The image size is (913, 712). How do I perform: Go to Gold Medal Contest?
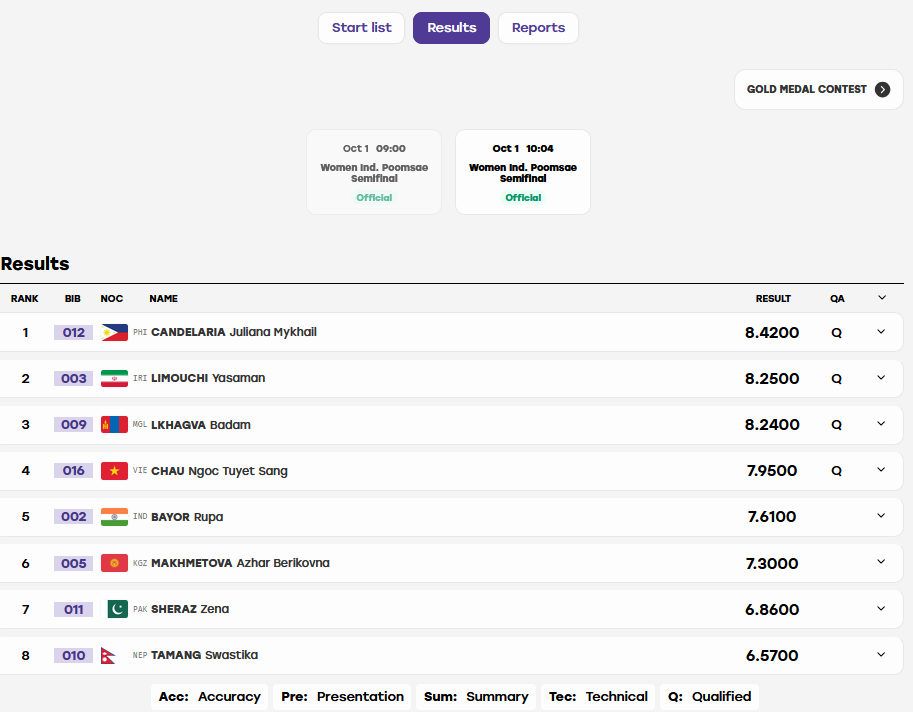pos(819,90)
